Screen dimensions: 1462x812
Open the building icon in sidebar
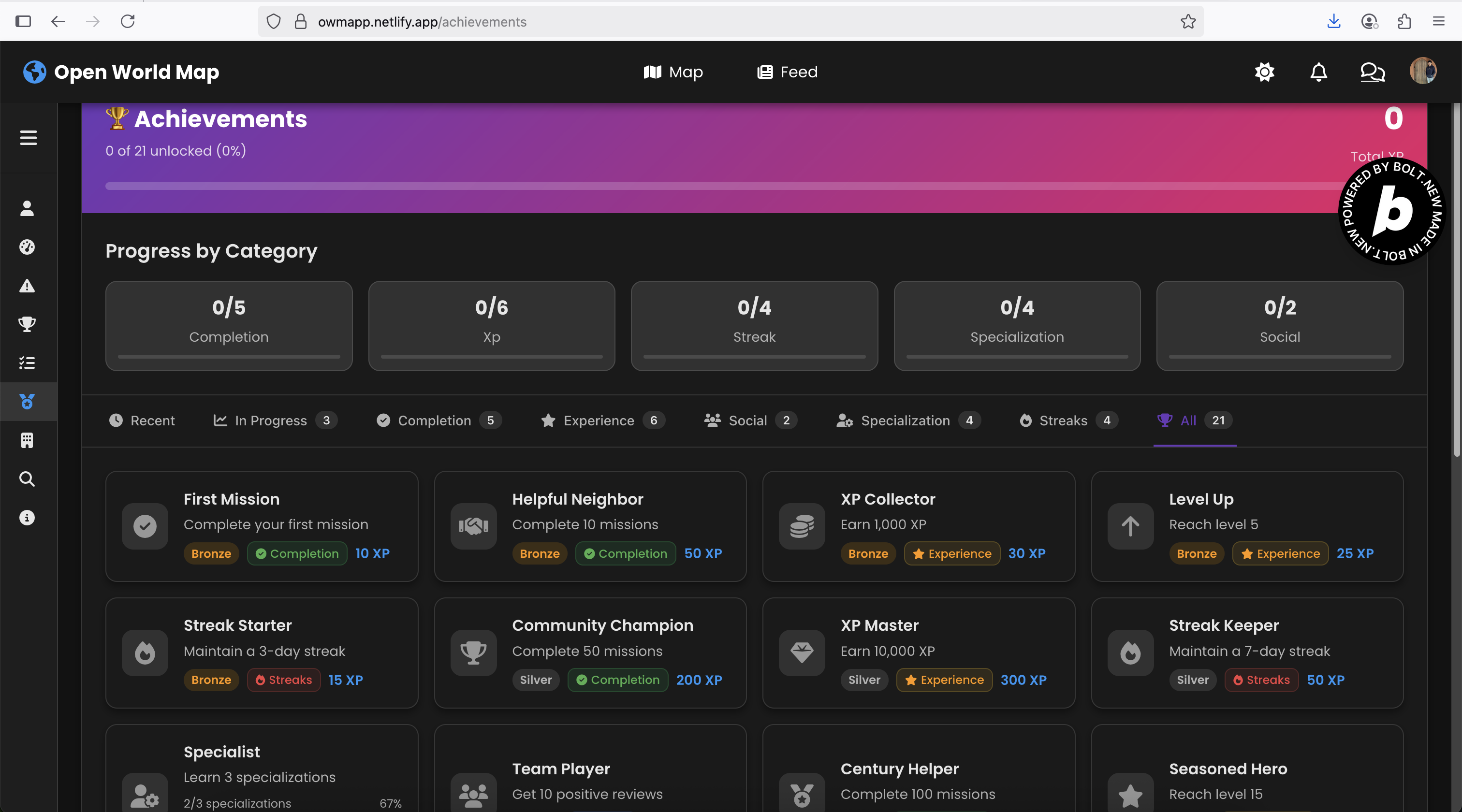(x=27, y=440)
